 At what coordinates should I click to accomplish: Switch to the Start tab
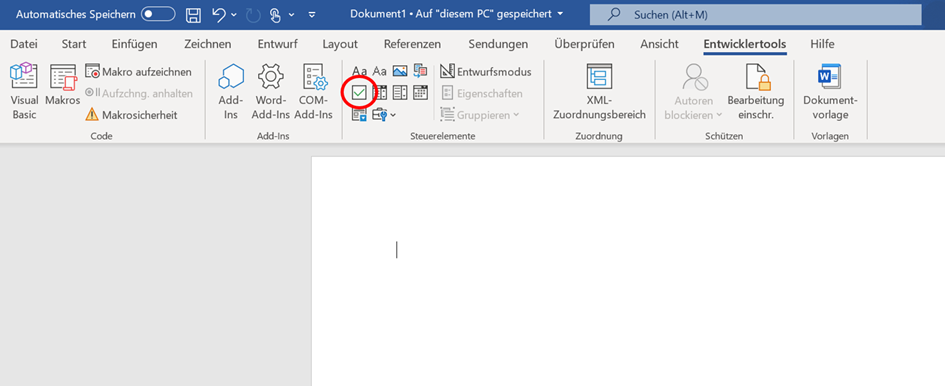[74, 44]
